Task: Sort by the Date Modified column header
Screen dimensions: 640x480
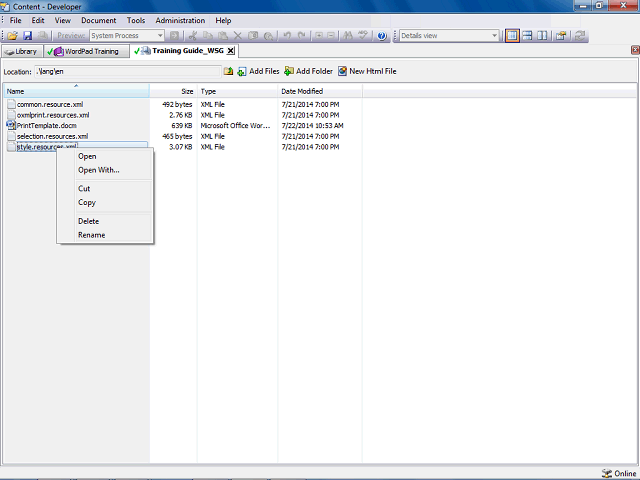Action: click(320, 91)
